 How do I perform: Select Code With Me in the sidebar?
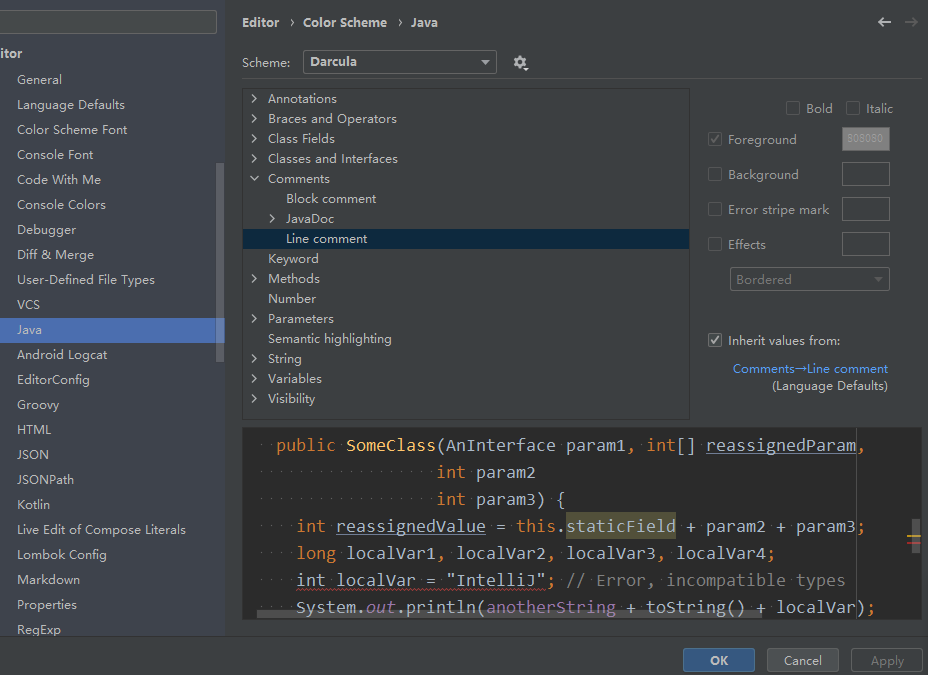click(x=59, y=179)
